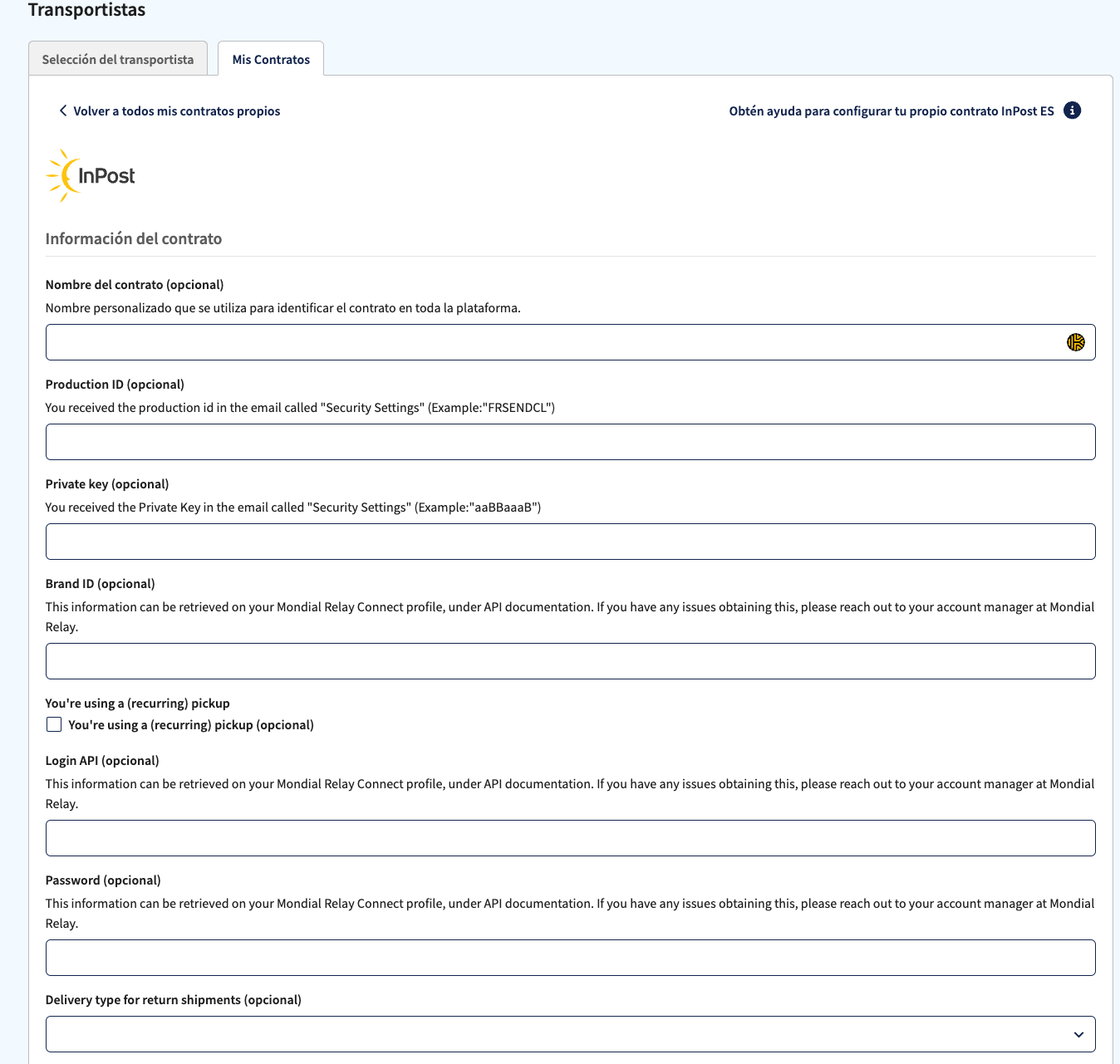The width and height of the screenshot is (1120, 1064).
Task: Click the Información del contrato heading
Action: coord(134,238)
